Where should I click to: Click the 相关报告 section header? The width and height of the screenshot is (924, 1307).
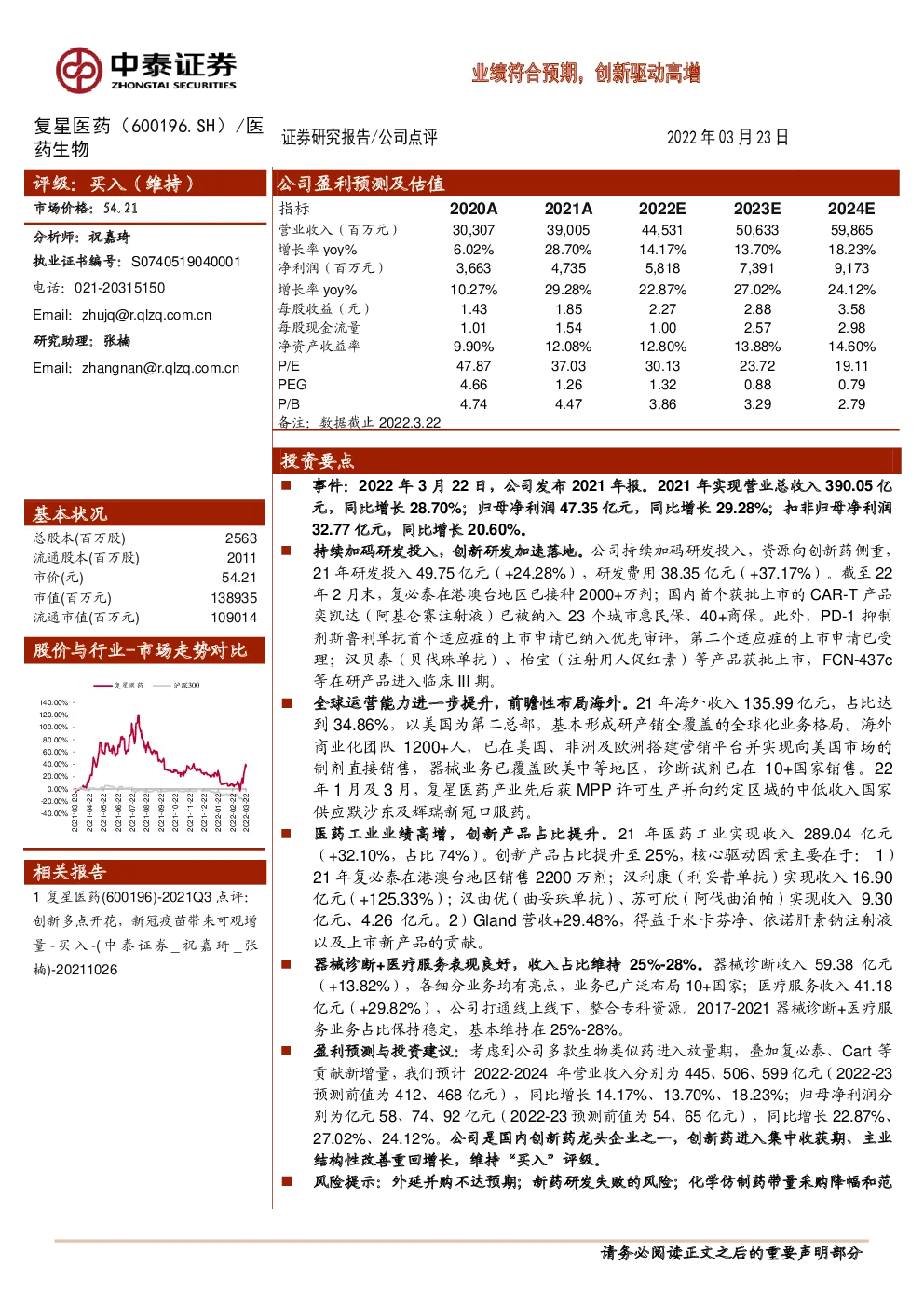144,872
